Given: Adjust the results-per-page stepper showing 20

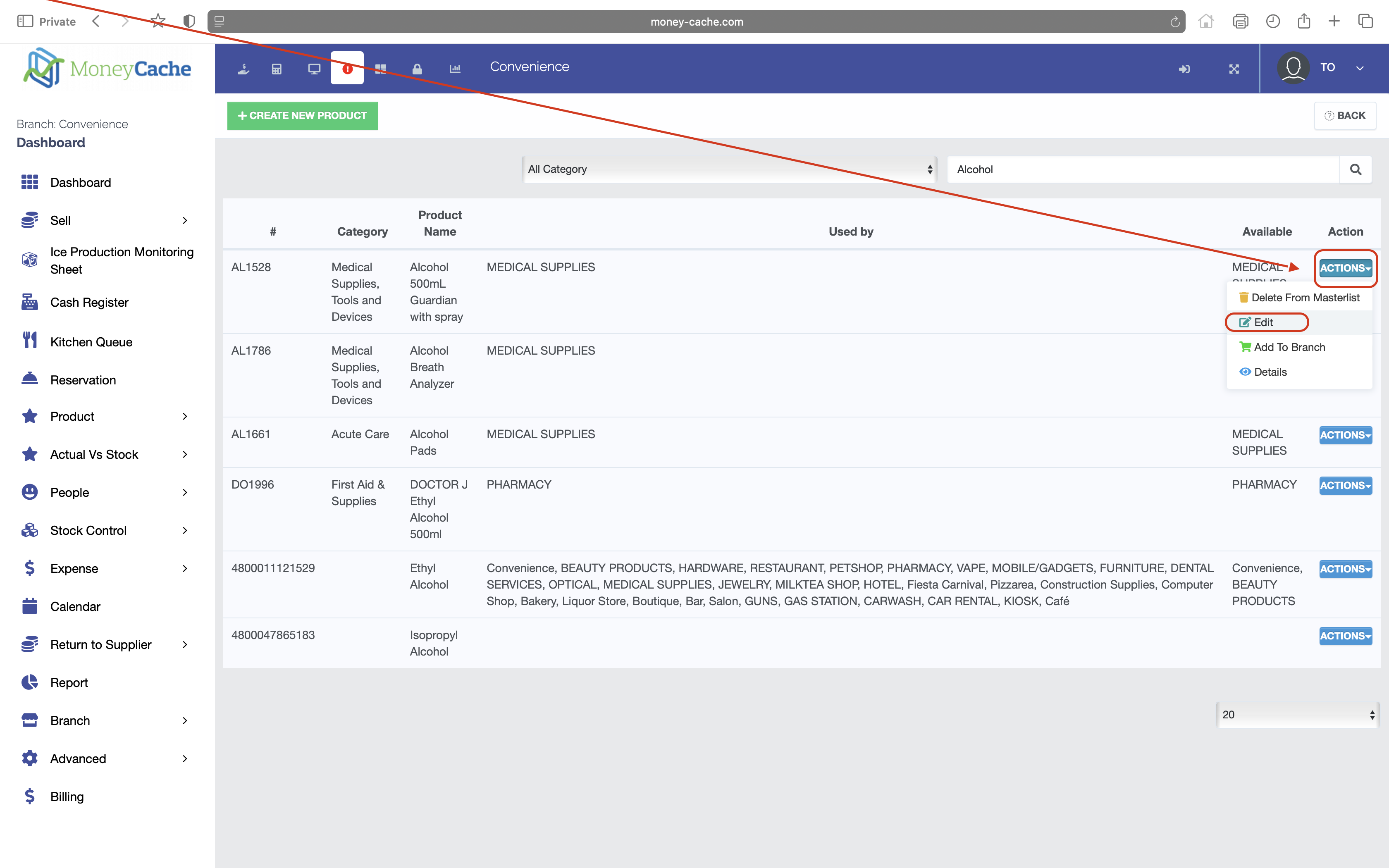Looking at the screenshot, I should (x=1372, y=714).
